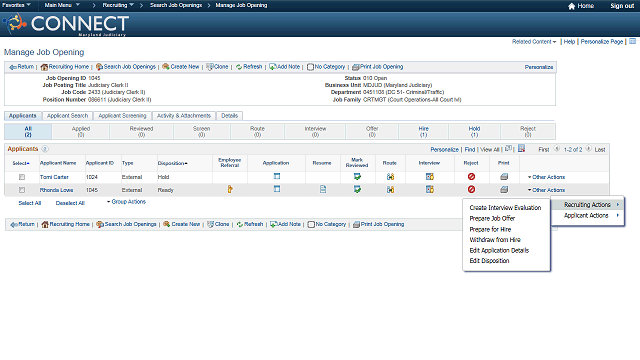Screen dimensions: 640x360
Task: Print Rhonda Lowe's application
Action: pyautogui.click(x=504, y=189)
